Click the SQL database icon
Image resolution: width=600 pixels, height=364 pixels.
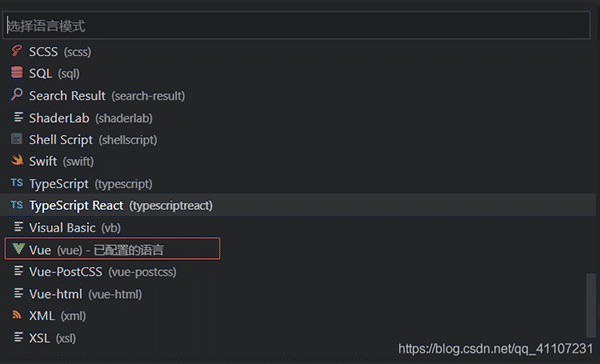[16, 73]
